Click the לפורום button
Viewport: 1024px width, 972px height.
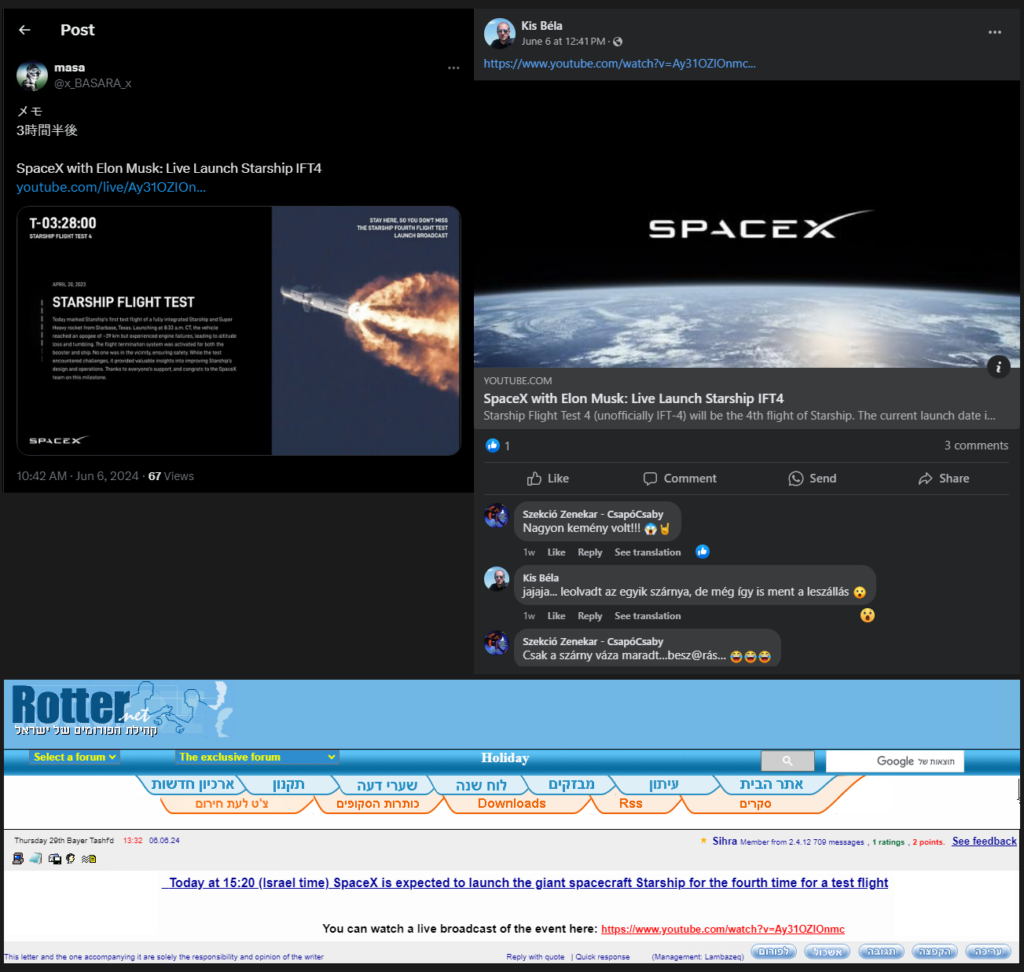774,952
